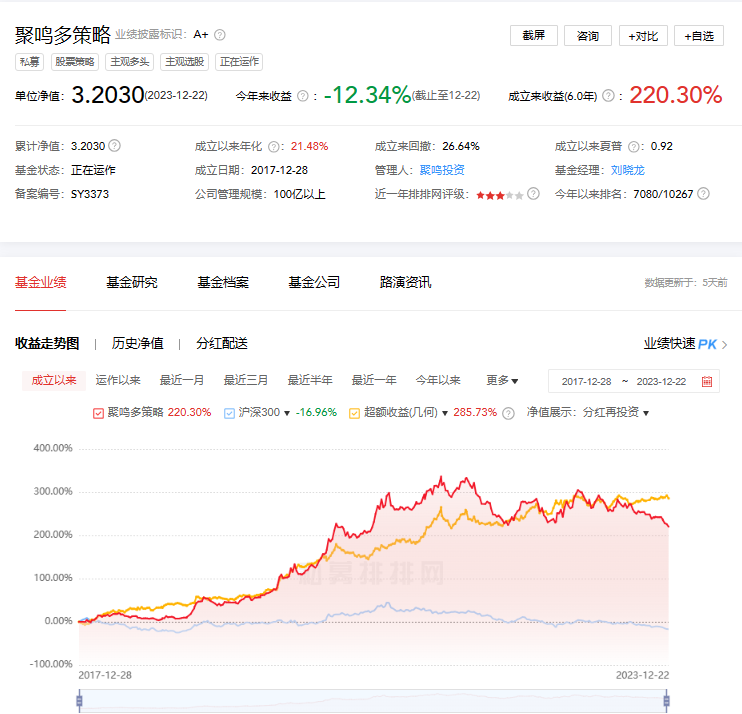This screenshot has width=742, height=714.
Task: Click right handle of chart range slider
Action: [x=667, y=701]
